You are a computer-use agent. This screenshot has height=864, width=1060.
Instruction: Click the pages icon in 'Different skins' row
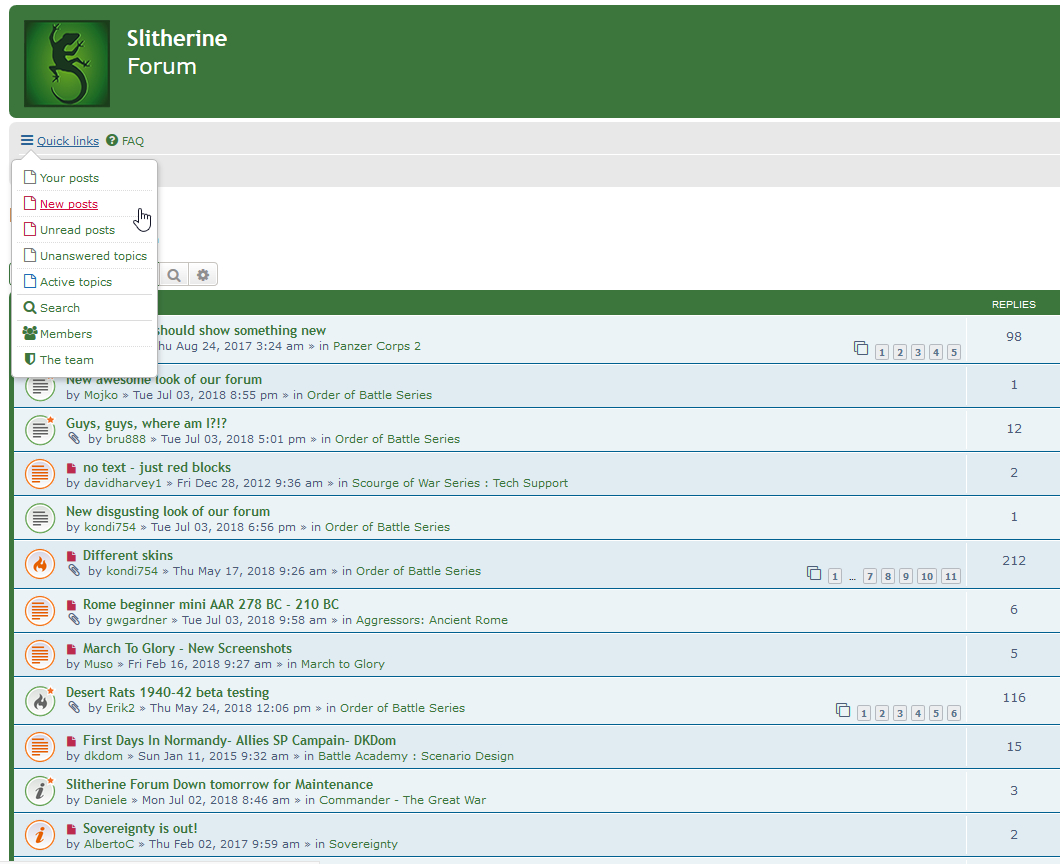click(x=814, y=573)
